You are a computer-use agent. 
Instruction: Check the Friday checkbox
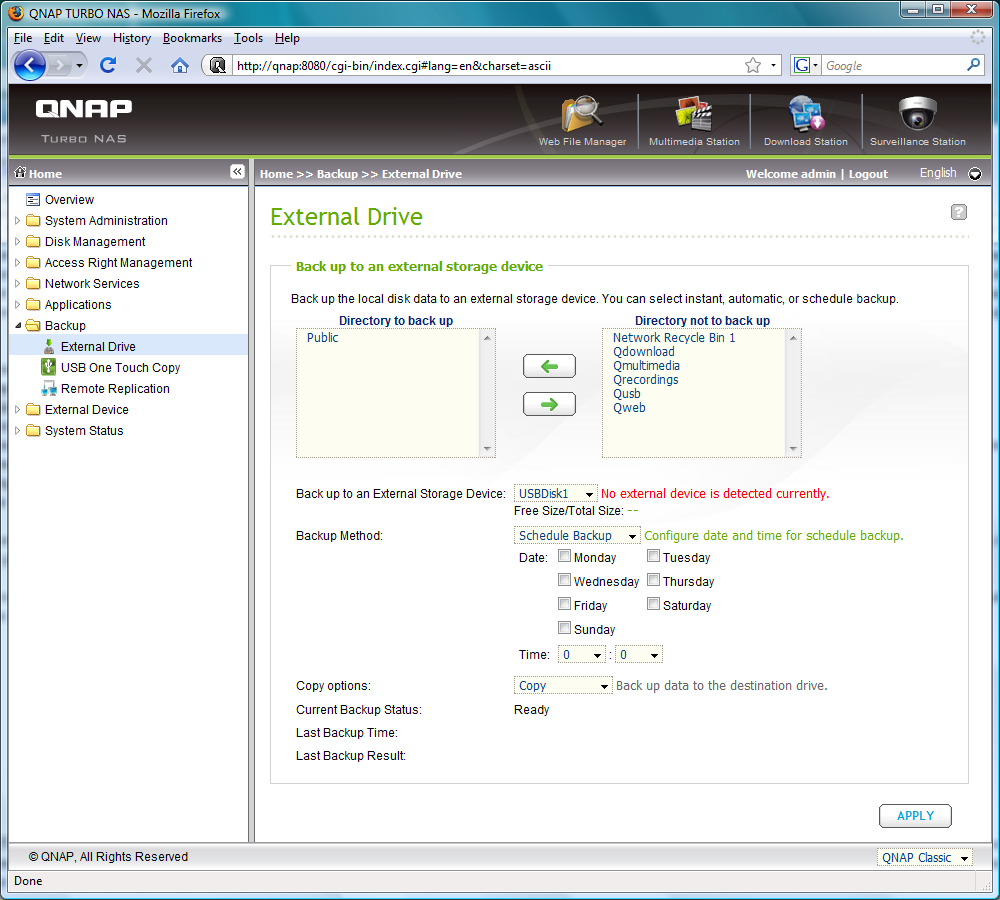[x=564, y=604]
